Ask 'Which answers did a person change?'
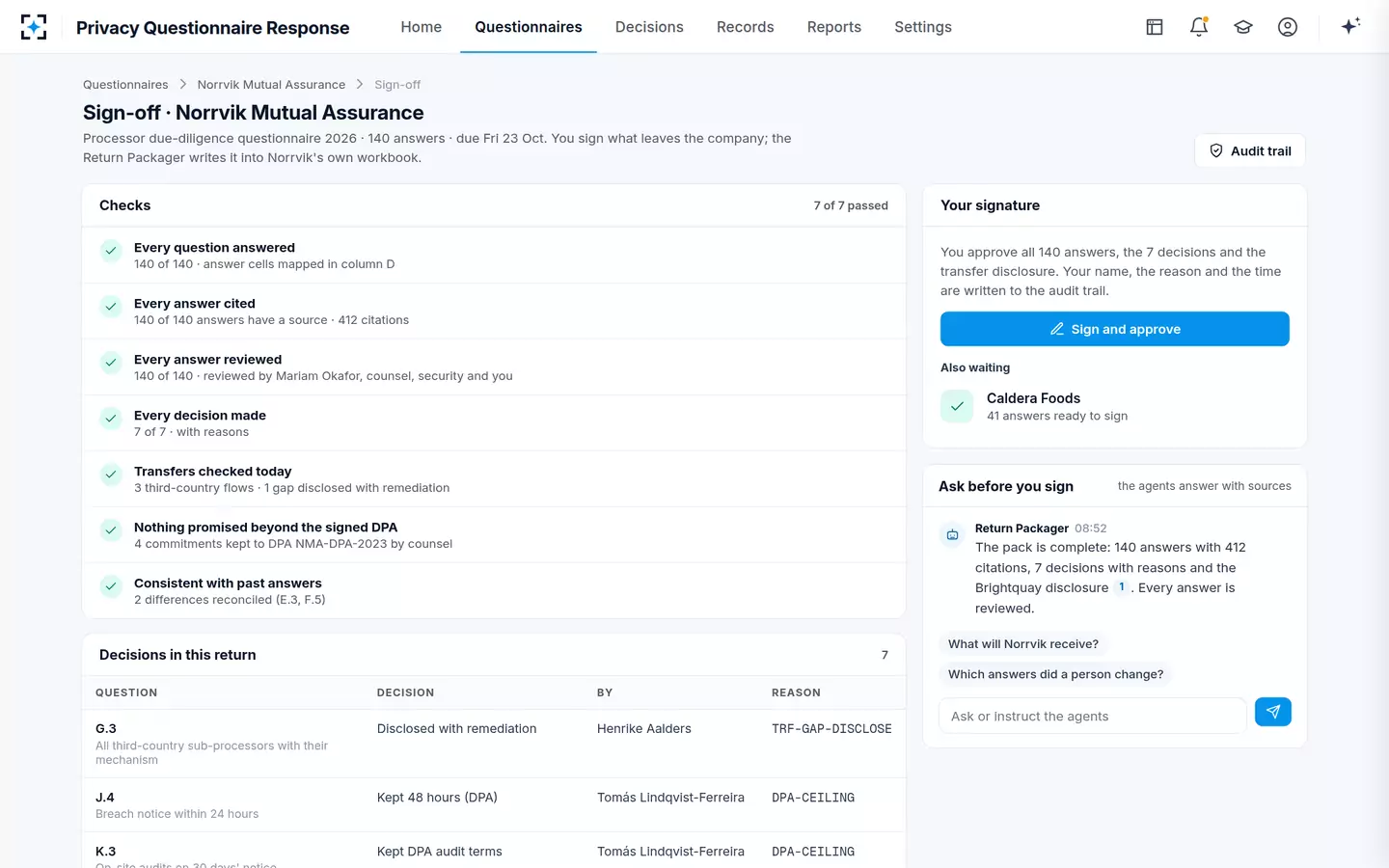1389x868 pixels. pyautogui.click(x=1055, y=674)
